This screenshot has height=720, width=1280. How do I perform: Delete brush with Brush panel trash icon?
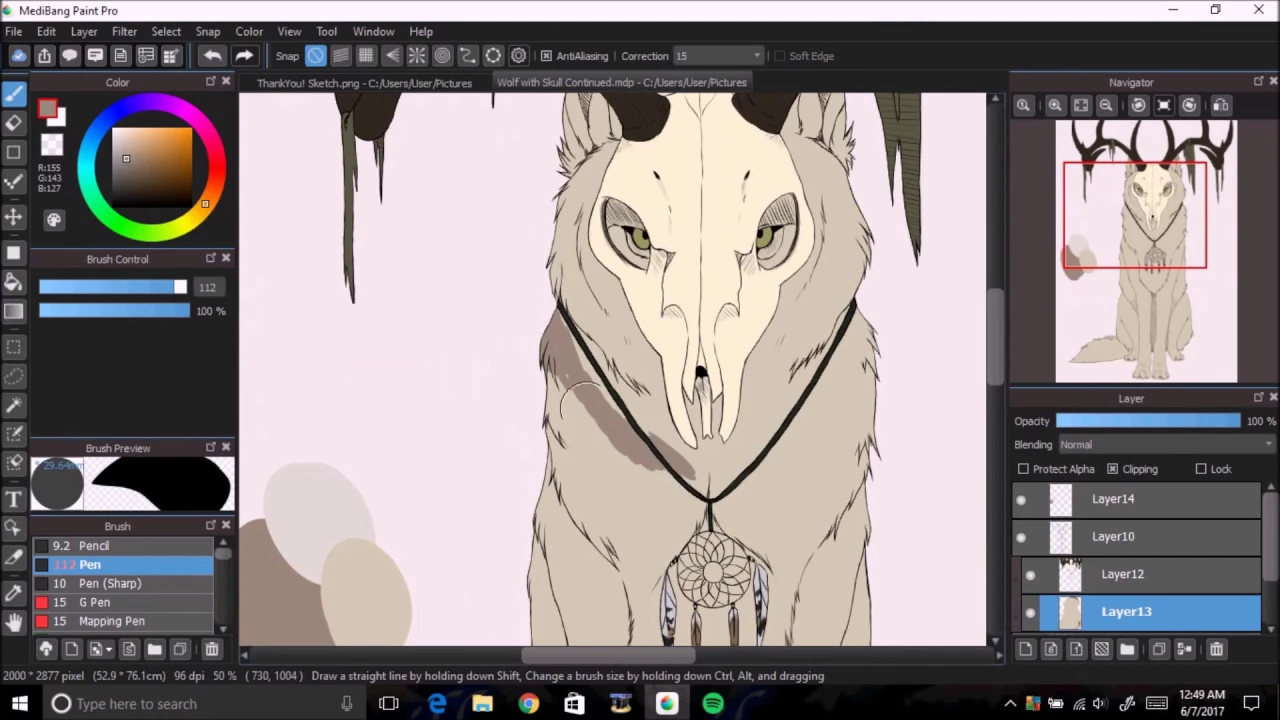211,650
